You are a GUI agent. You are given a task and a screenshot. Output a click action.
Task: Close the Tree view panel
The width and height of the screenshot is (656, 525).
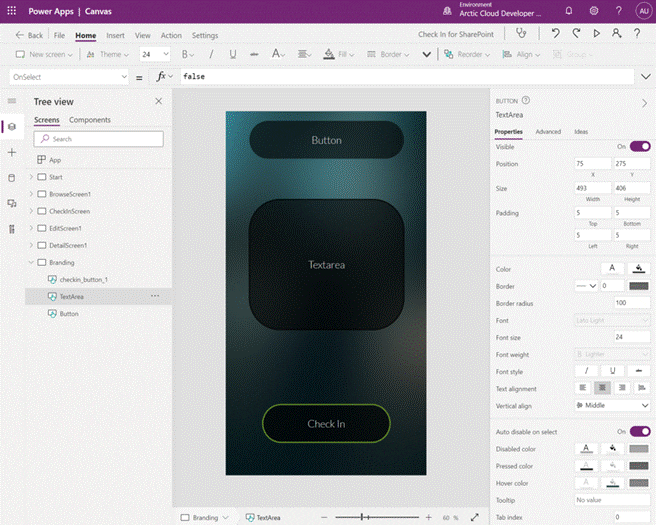coord(158,102)
